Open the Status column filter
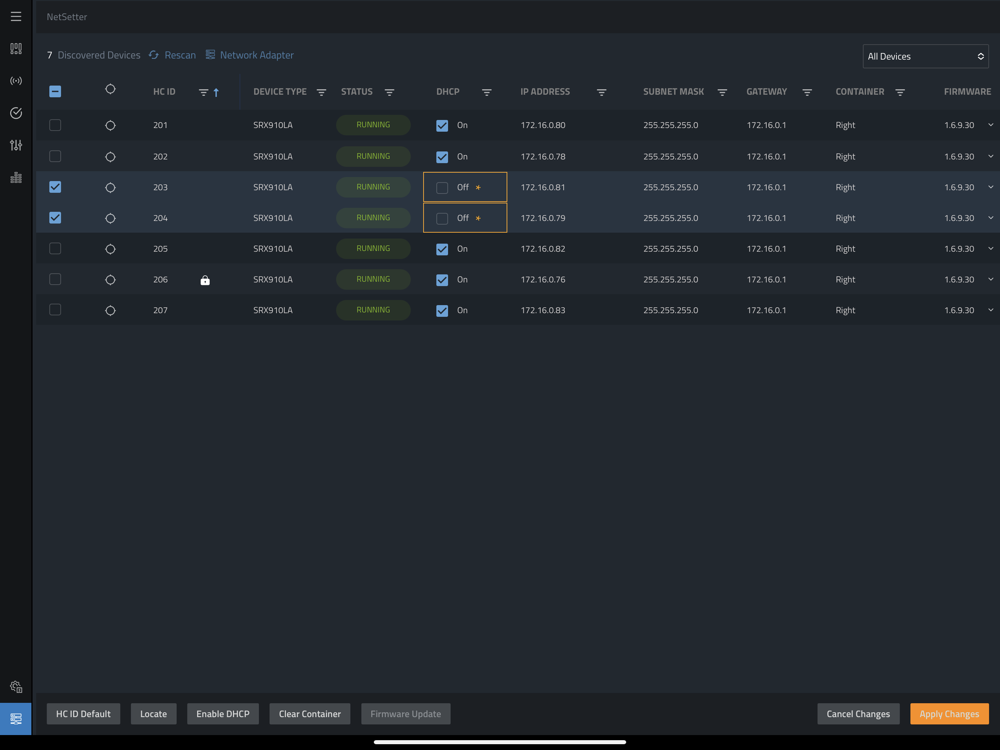Viewport: 1000px width, 750px height. pos(389,92)
